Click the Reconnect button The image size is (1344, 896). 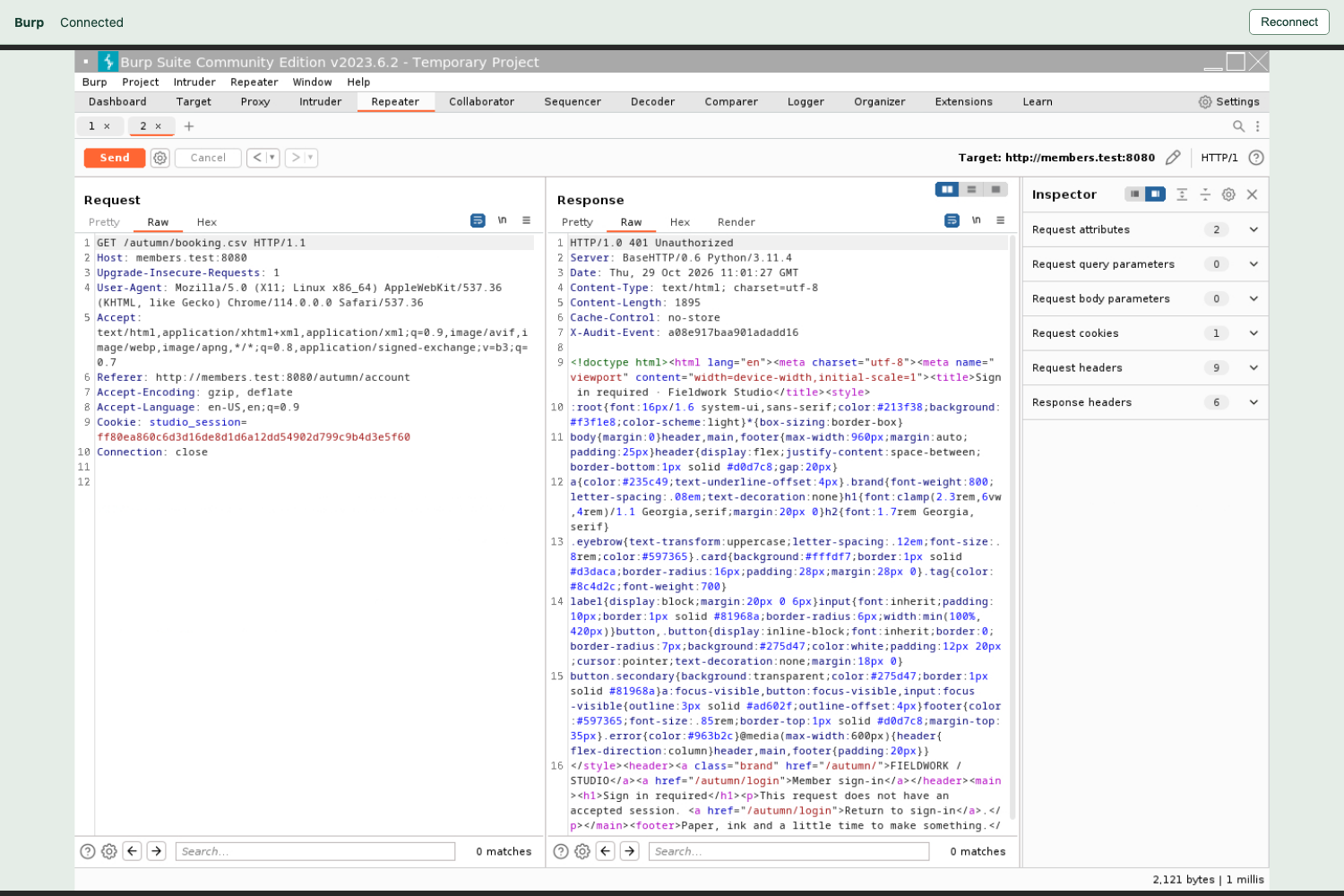point(1288,22)
